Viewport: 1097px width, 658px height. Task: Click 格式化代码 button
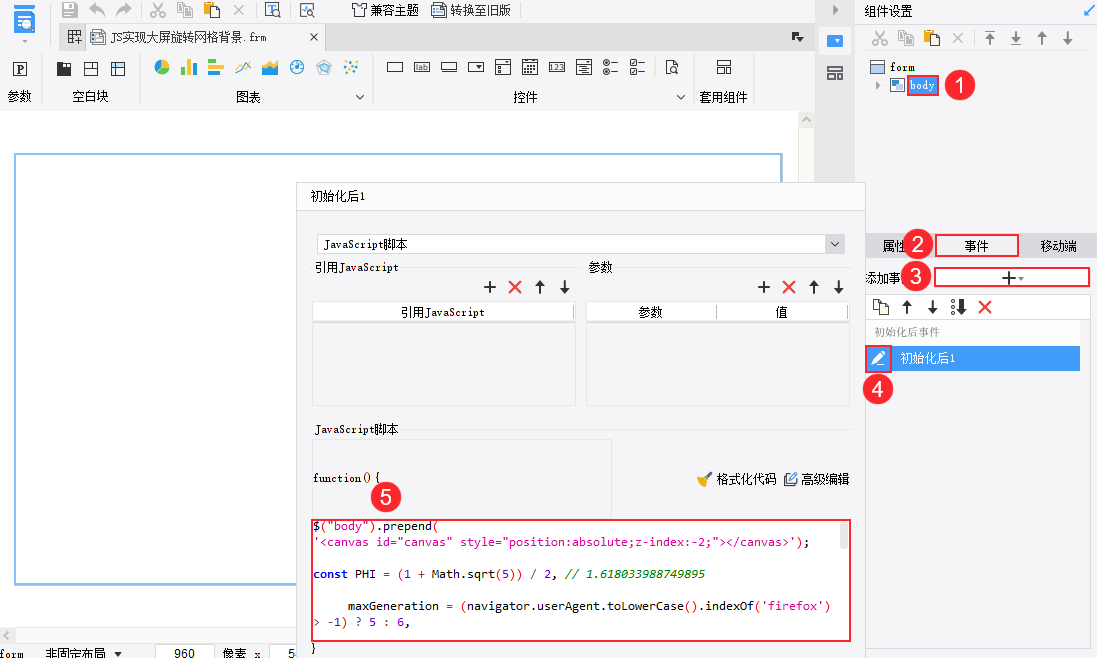737,479
